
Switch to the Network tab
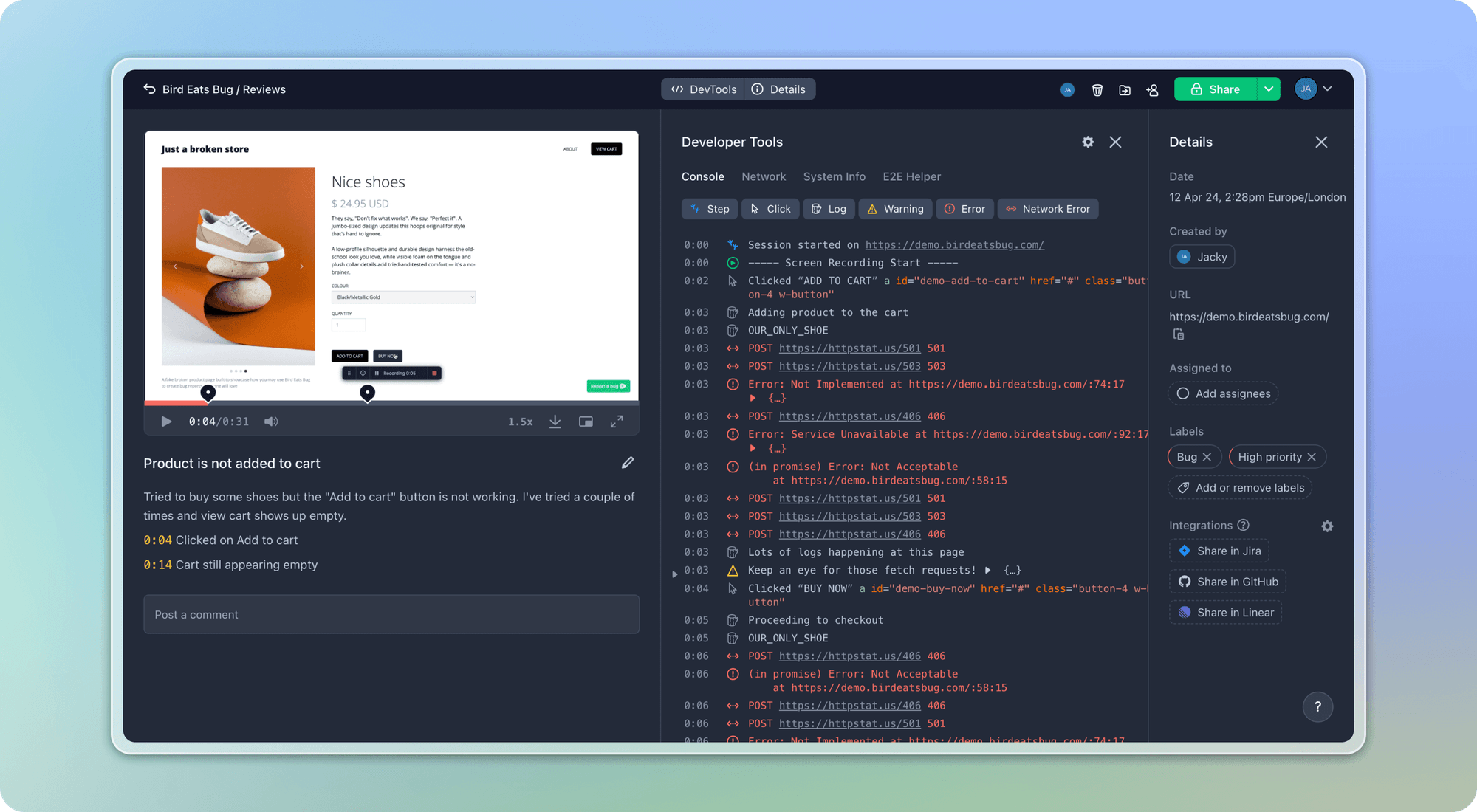coord(764,176)
